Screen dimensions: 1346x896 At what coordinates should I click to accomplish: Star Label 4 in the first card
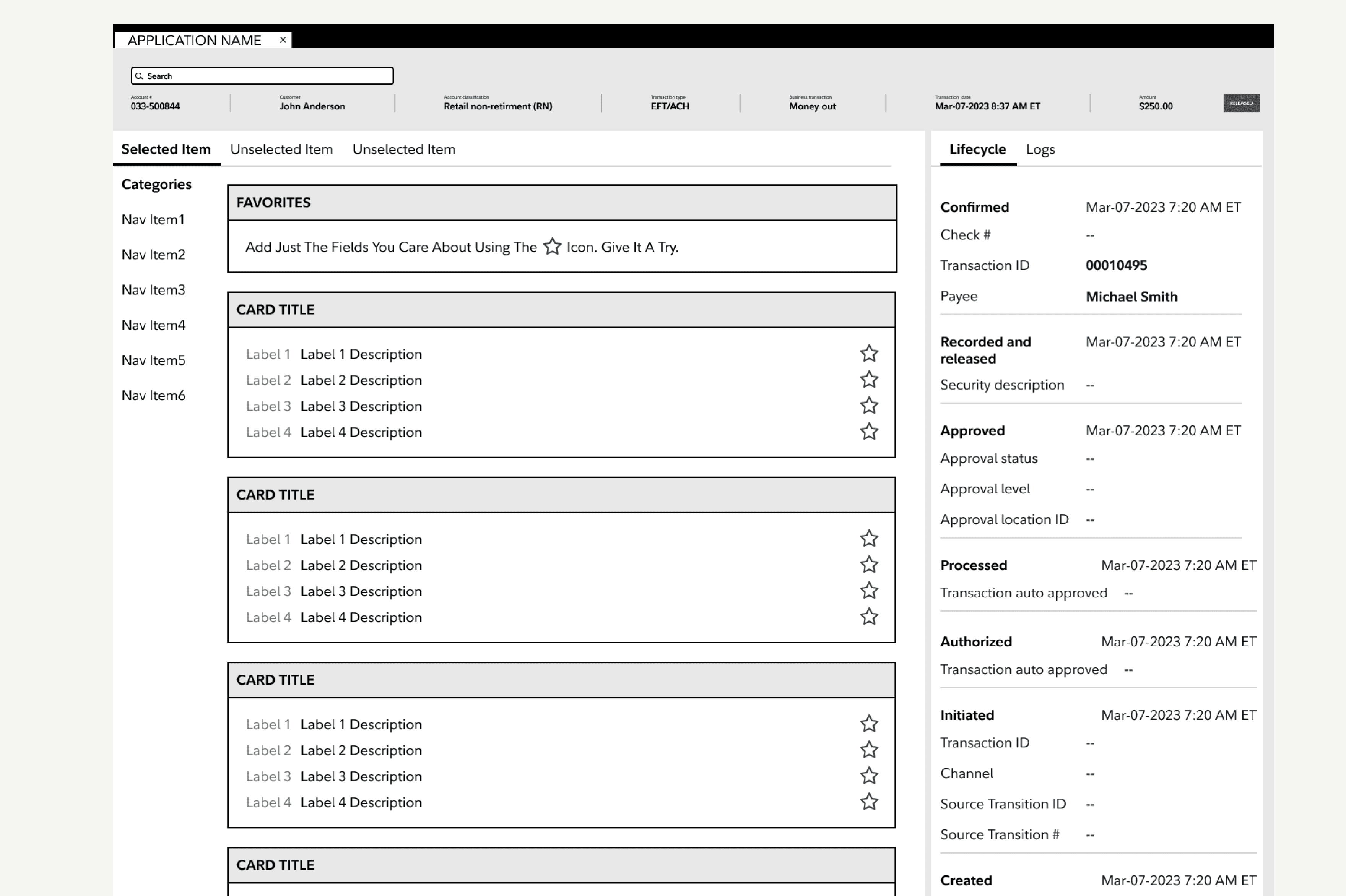pyautogui.click(x=869, y=432)
